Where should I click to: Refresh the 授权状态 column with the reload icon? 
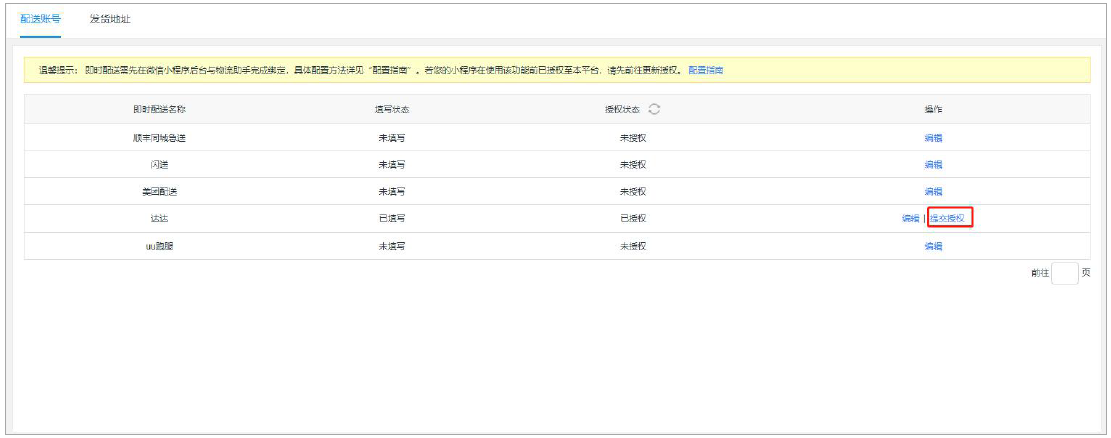coord(655,109)
